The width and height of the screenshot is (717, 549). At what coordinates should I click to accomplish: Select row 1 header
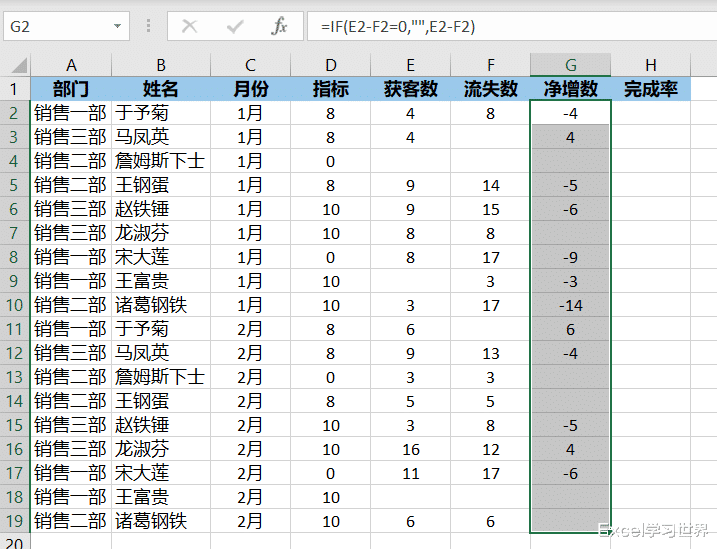(x=14, y=89)
